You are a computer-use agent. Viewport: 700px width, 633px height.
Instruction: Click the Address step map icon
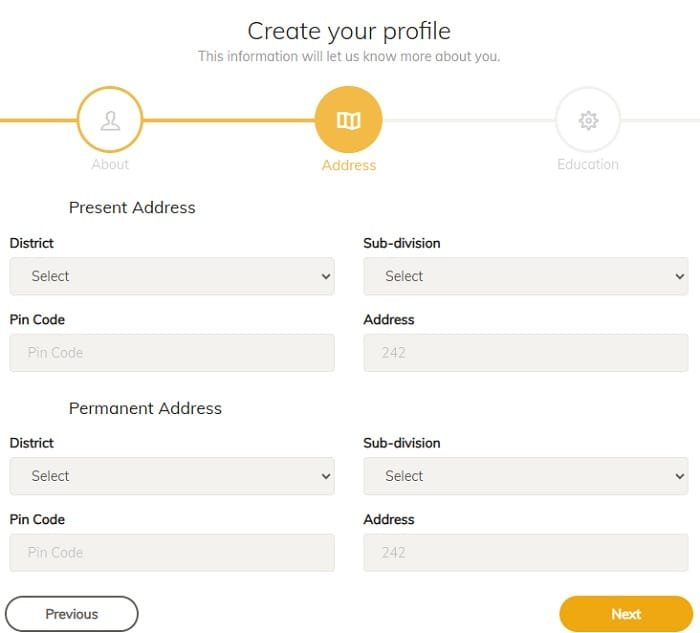[349, 120]
